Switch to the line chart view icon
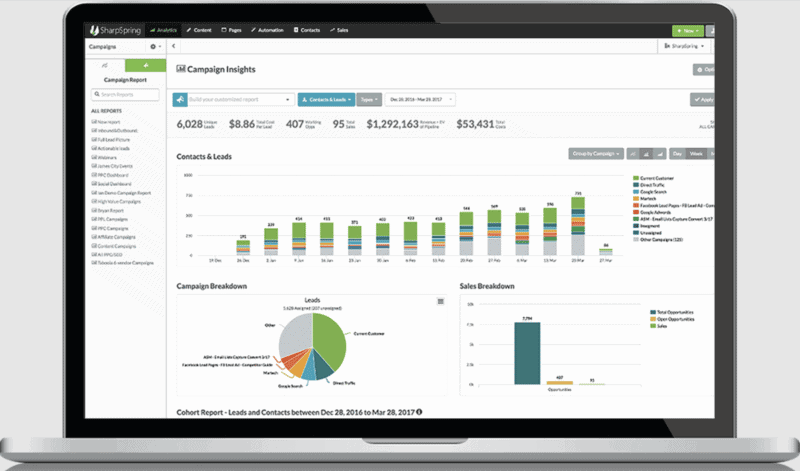The width and height of the screenshot is (800, 471). point(633,154)
